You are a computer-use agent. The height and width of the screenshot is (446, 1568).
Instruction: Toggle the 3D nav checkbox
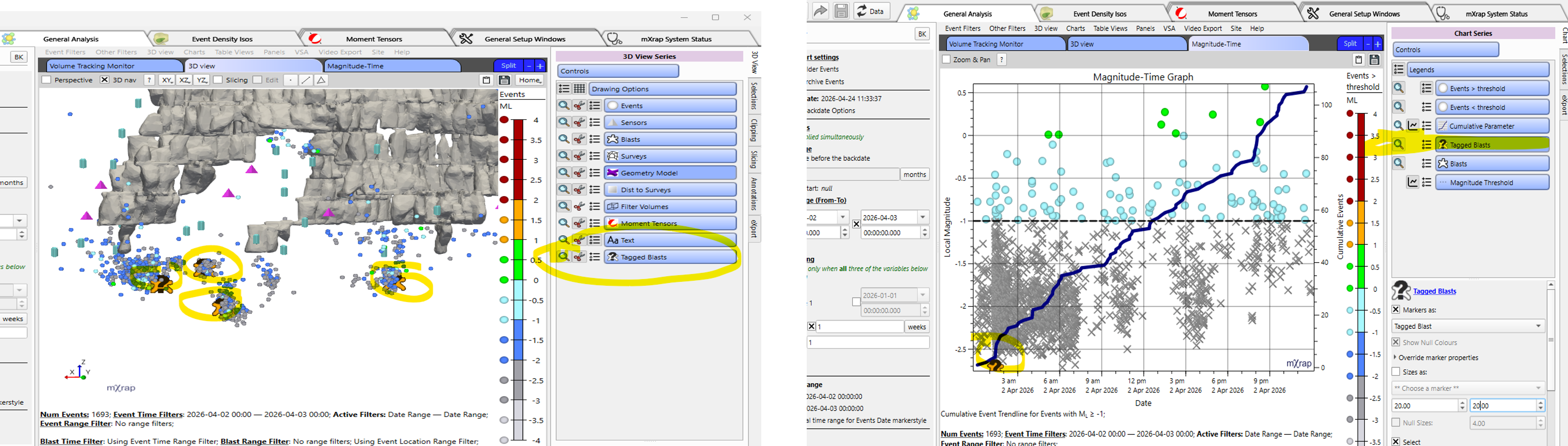click(105, 80)
